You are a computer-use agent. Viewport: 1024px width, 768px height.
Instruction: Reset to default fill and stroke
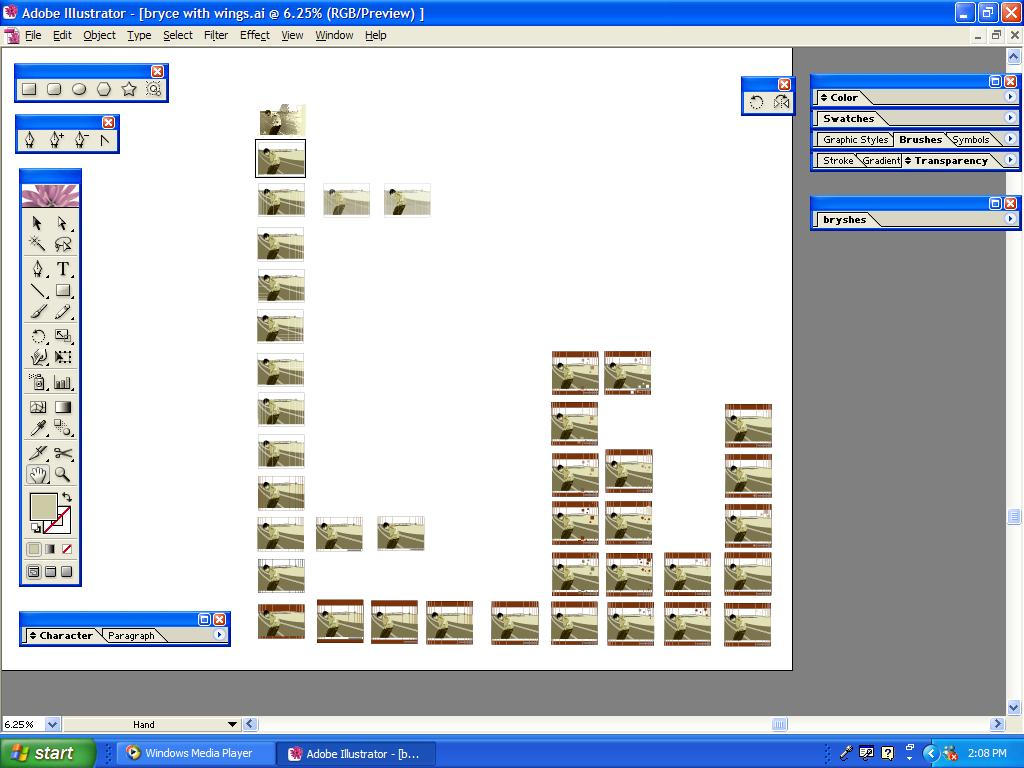point(35,528)
